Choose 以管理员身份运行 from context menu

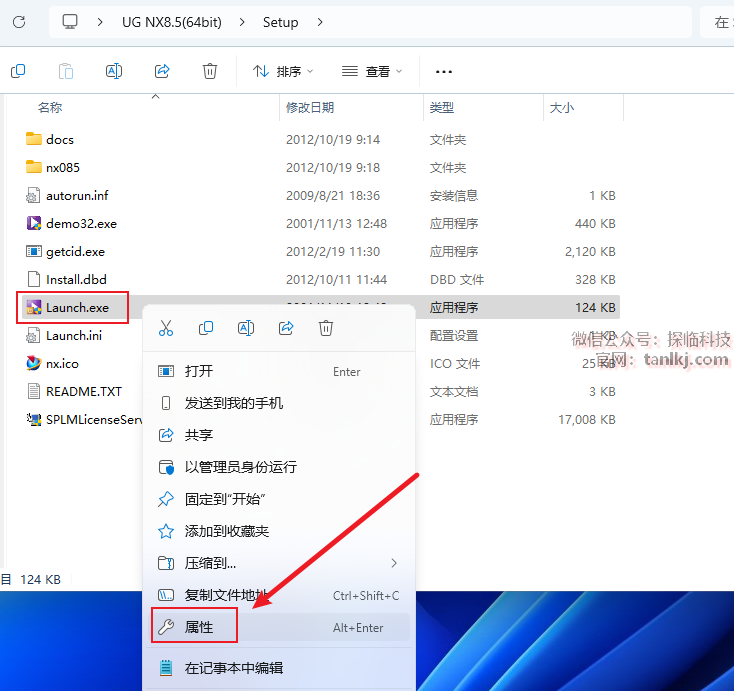(279, 467)
